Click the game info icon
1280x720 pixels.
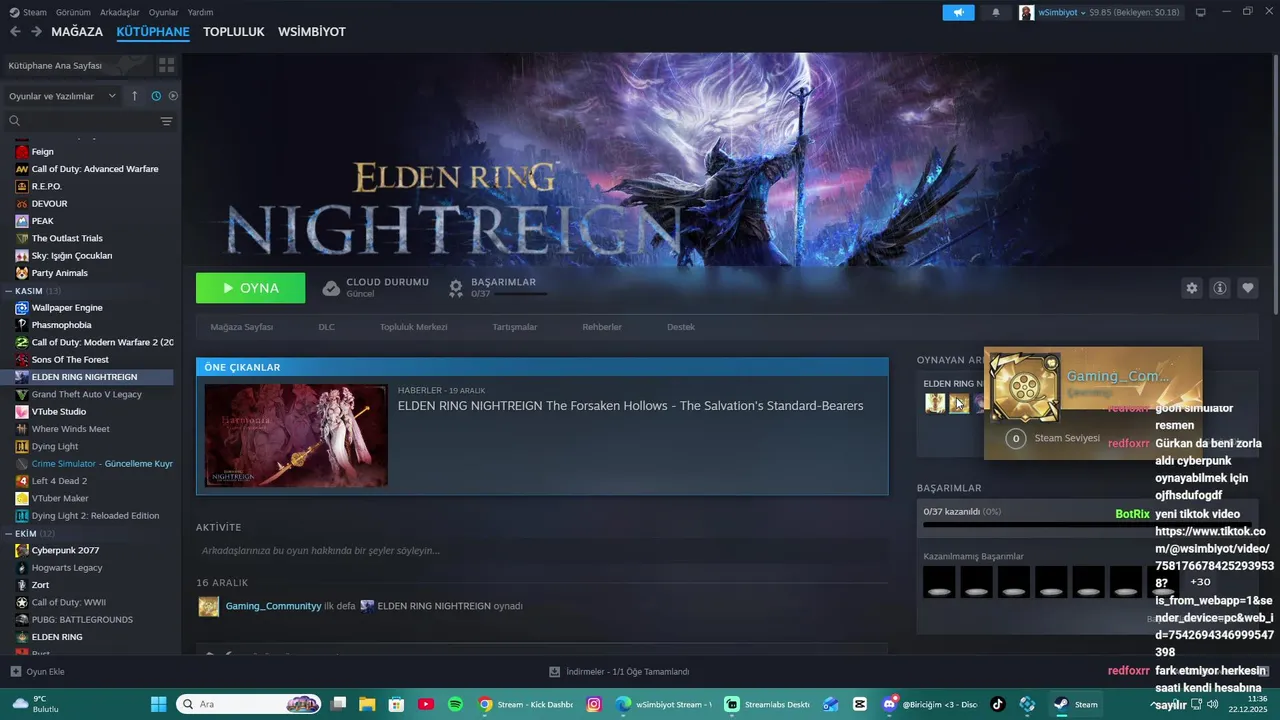[x=1220, y=288]
